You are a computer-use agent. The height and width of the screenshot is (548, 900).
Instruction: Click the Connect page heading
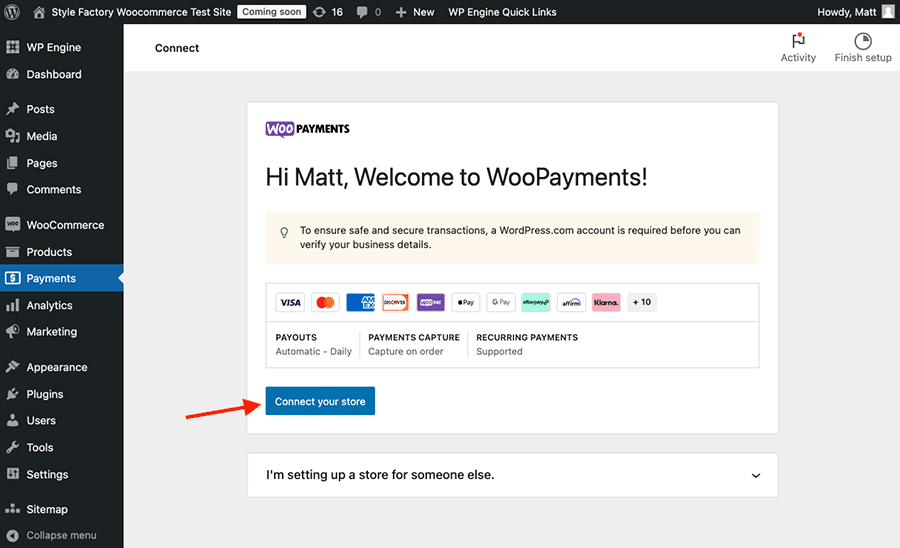pyautogui.click(x=177, y=48)
